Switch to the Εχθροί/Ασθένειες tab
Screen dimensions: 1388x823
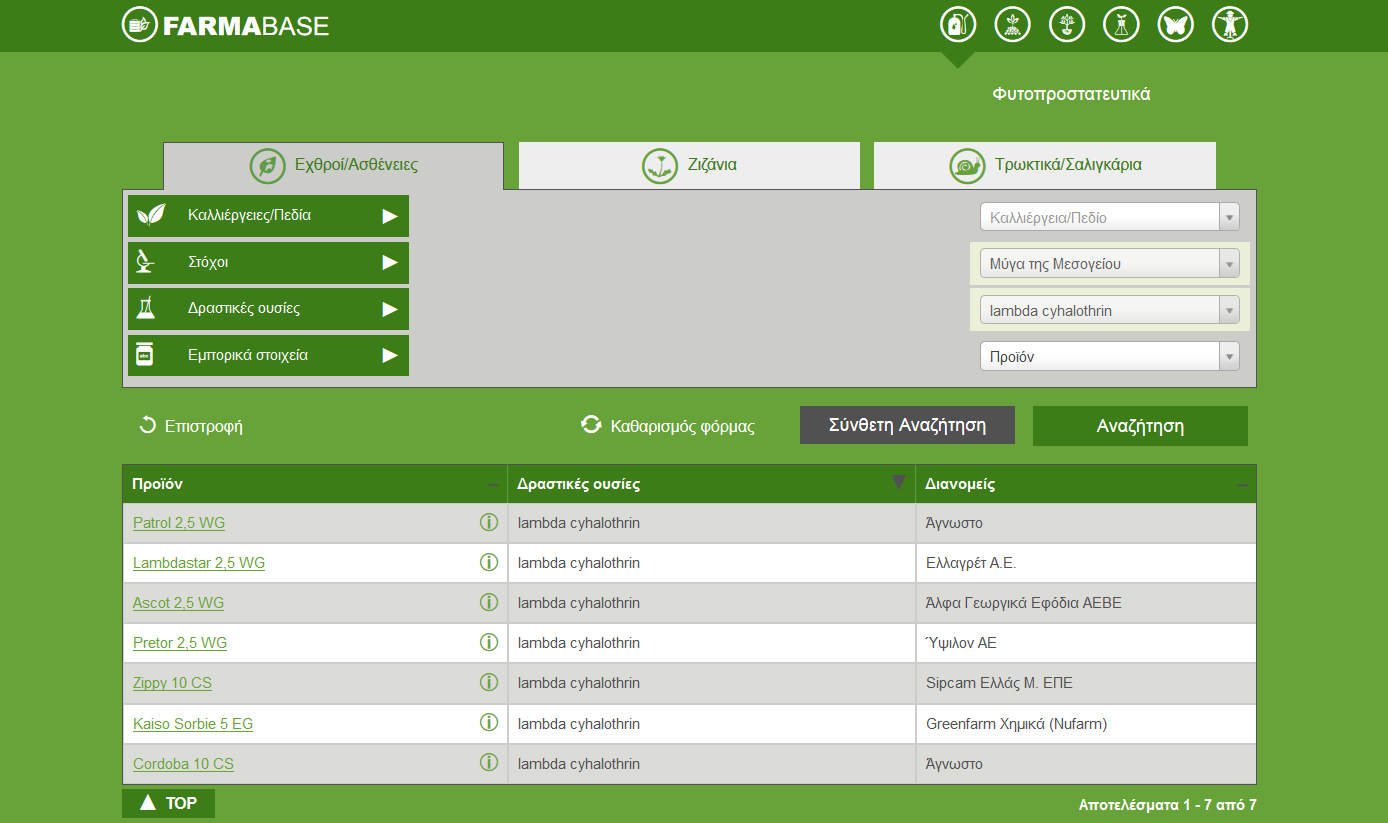[333, 166]
